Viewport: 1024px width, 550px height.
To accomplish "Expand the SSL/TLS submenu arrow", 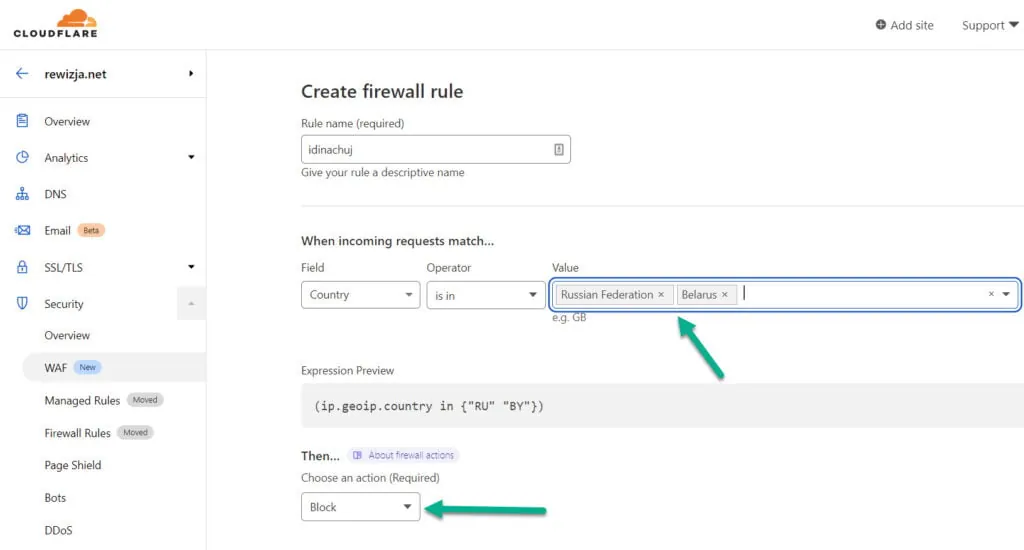I will [x=191, y=267].
